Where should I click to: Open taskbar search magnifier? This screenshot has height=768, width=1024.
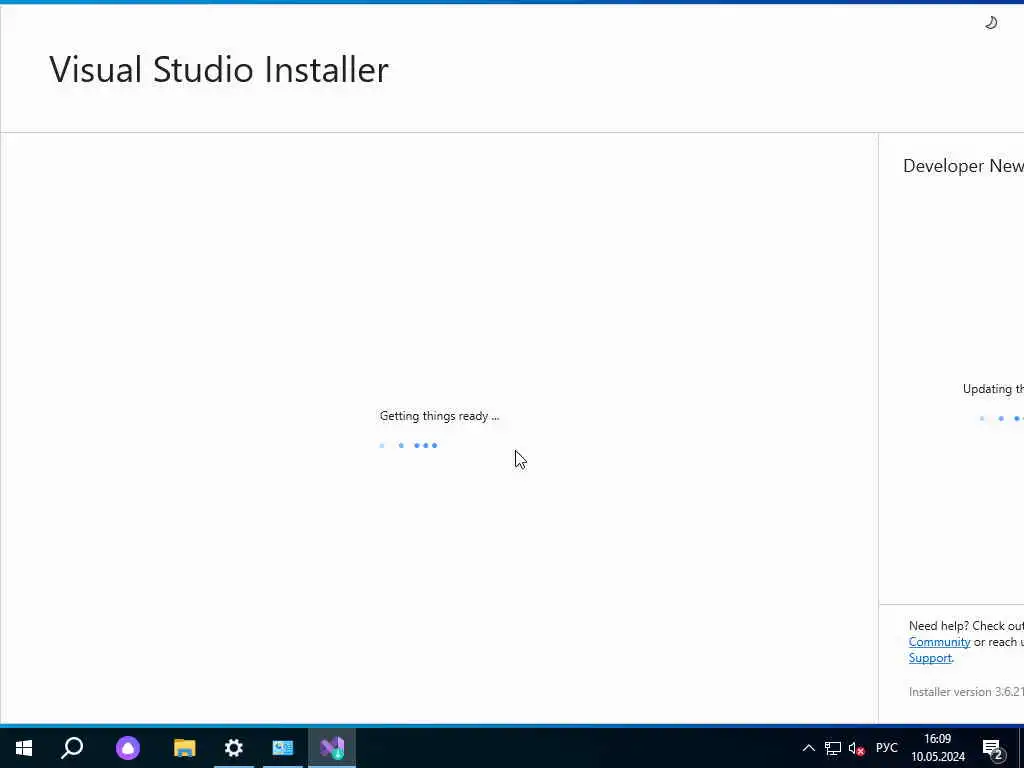[72, 747]
